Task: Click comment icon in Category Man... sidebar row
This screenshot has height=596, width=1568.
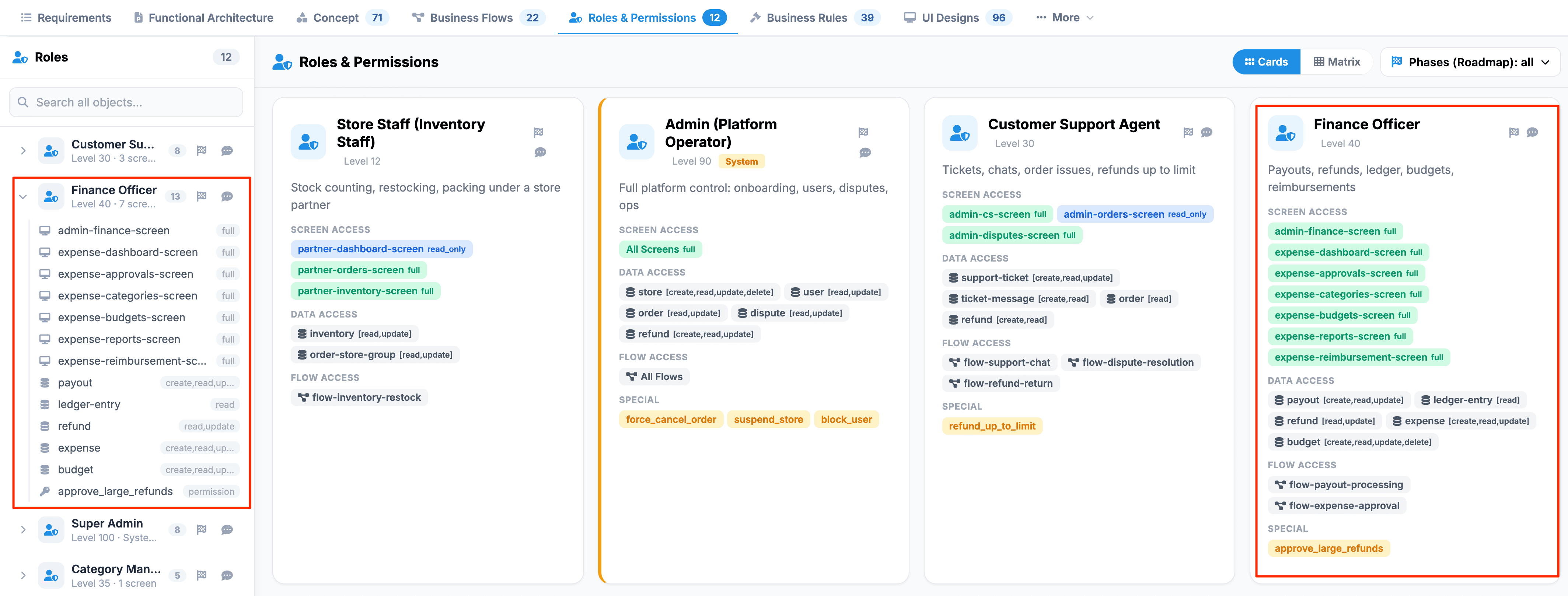Action: point(227,575)
